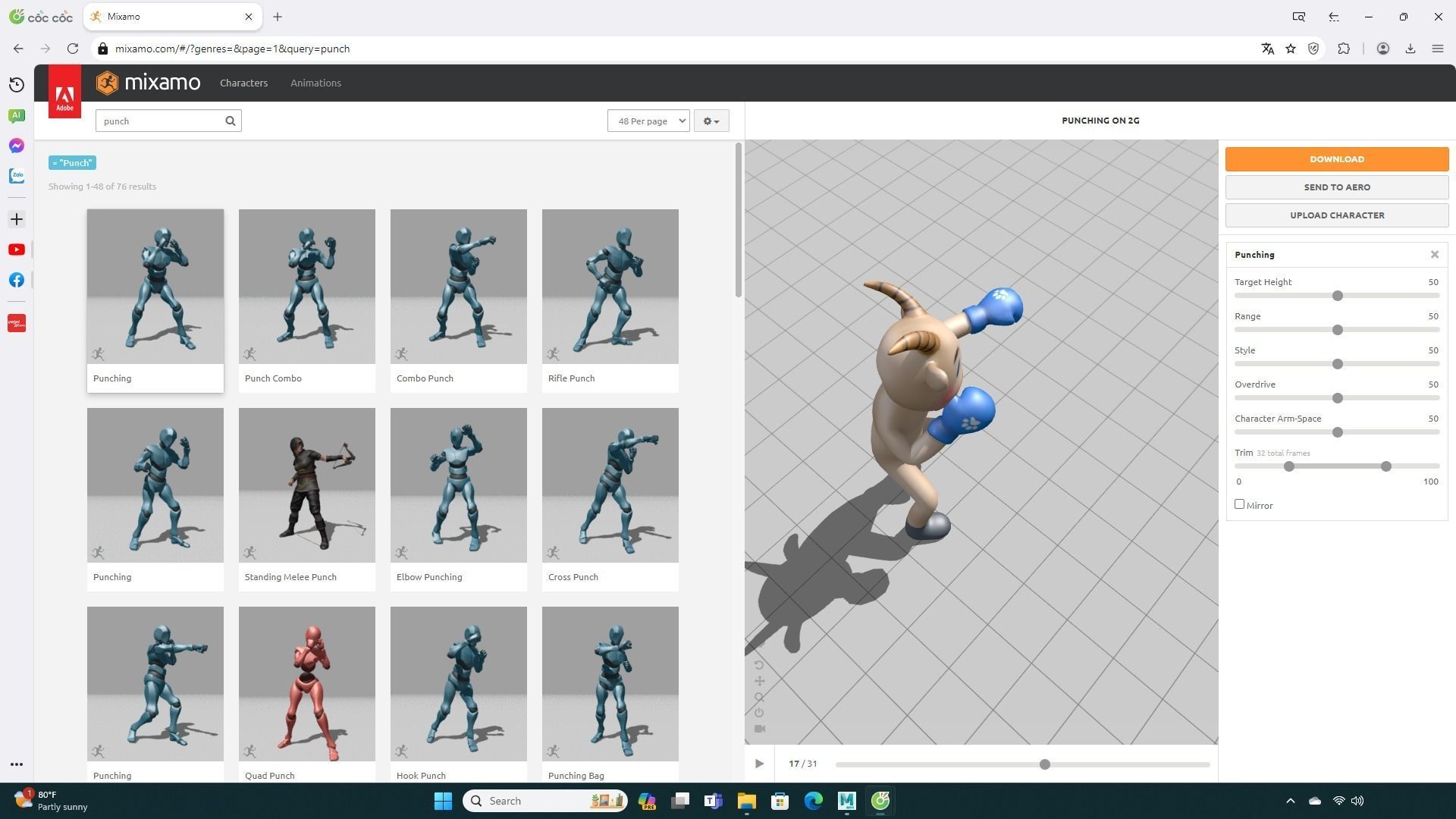Image resolution: width=1456 pixels, height=819 pixels.
Task: Reload the Mixamo page
Action: click(73, 49)
